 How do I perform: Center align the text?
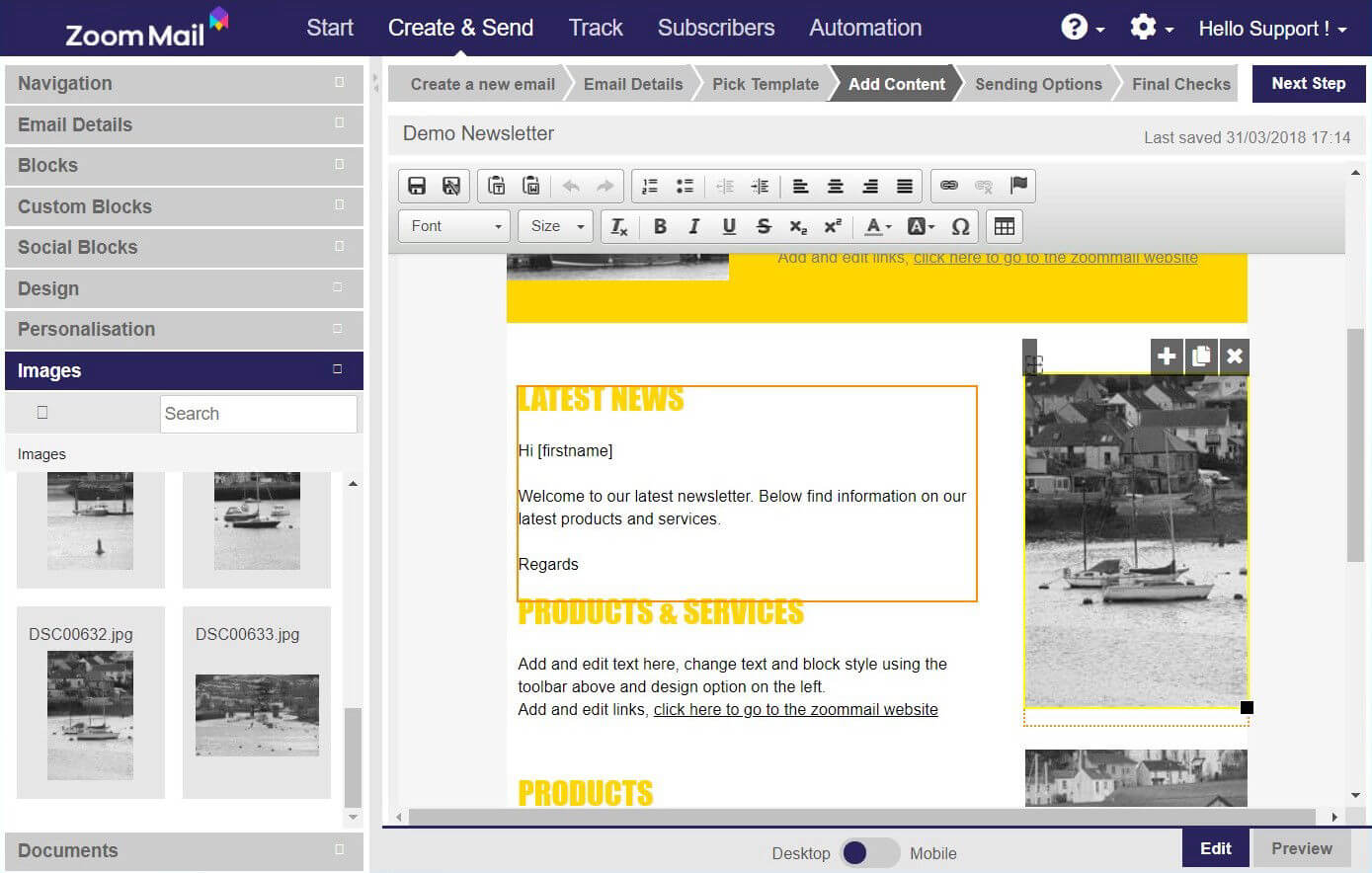836,186
